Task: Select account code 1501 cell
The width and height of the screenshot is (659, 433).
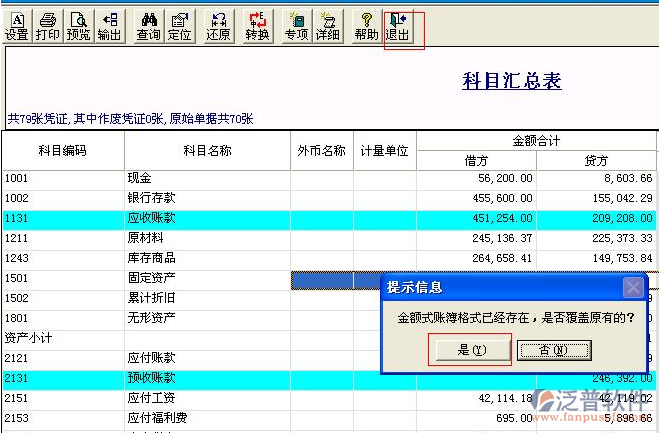Action: pos(63,278)
